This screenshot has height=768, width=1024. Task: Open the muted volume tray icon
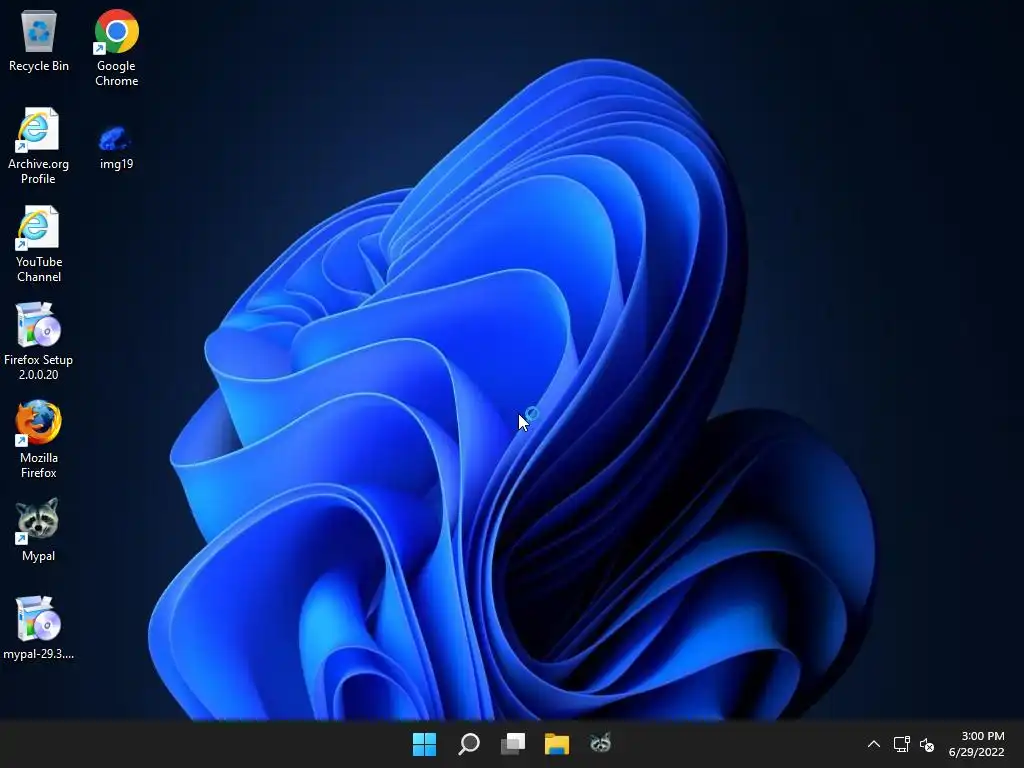coord(927,744)
